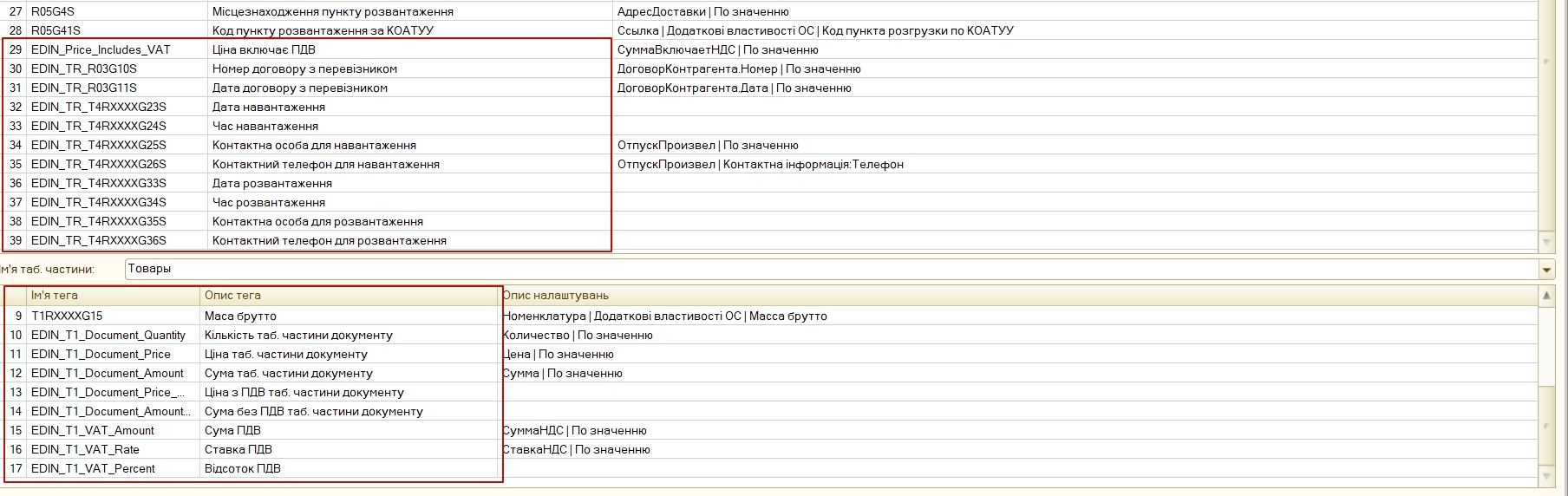Select the EDIN_T1_VAT_Percent tag cell
Viewport: 1568px width, 496px height.
(x=114, y=468)
